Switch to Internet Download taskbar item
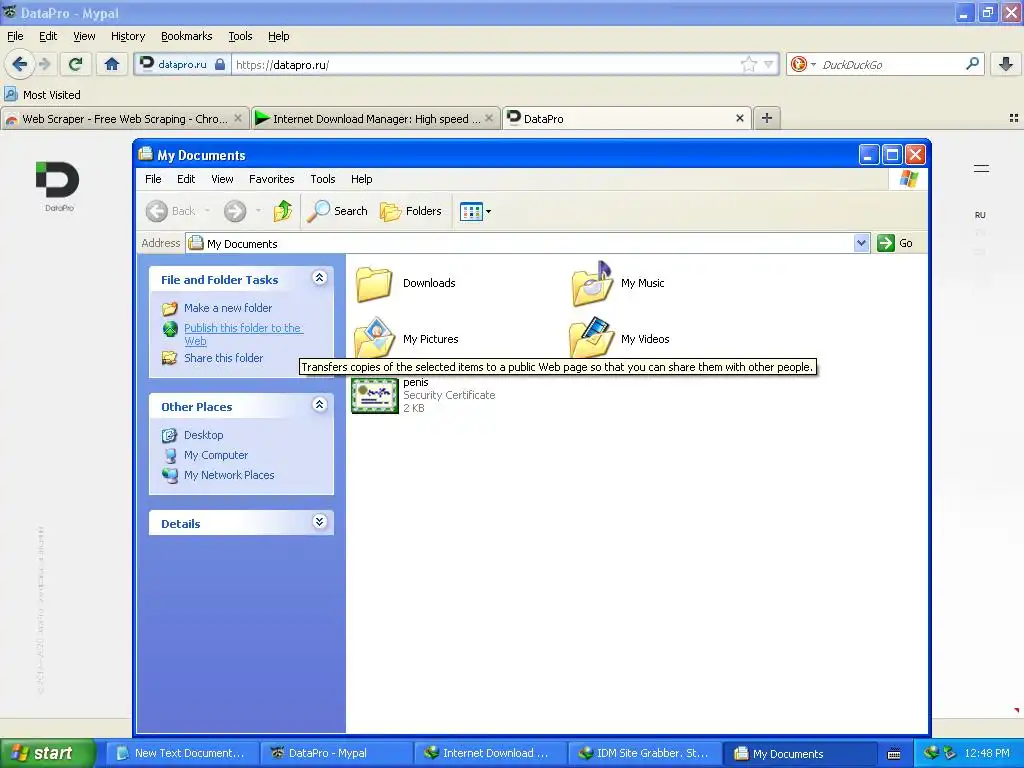Viewport: 1024px width, 768px height. (x=490, y=754)
